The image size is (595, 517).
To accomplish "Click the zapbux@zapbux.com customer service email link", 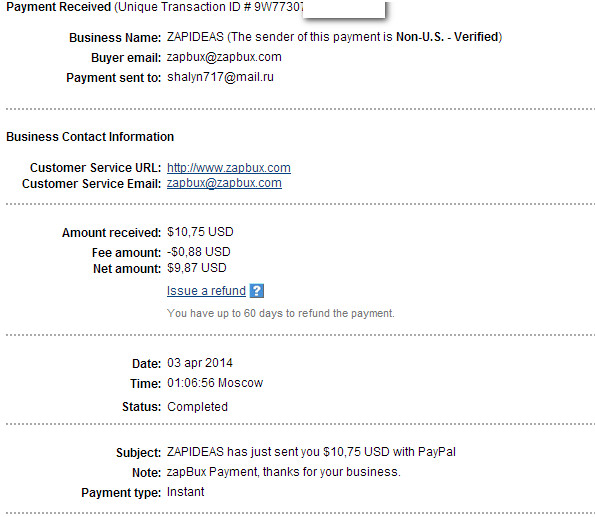I will (x=224, y=183).
